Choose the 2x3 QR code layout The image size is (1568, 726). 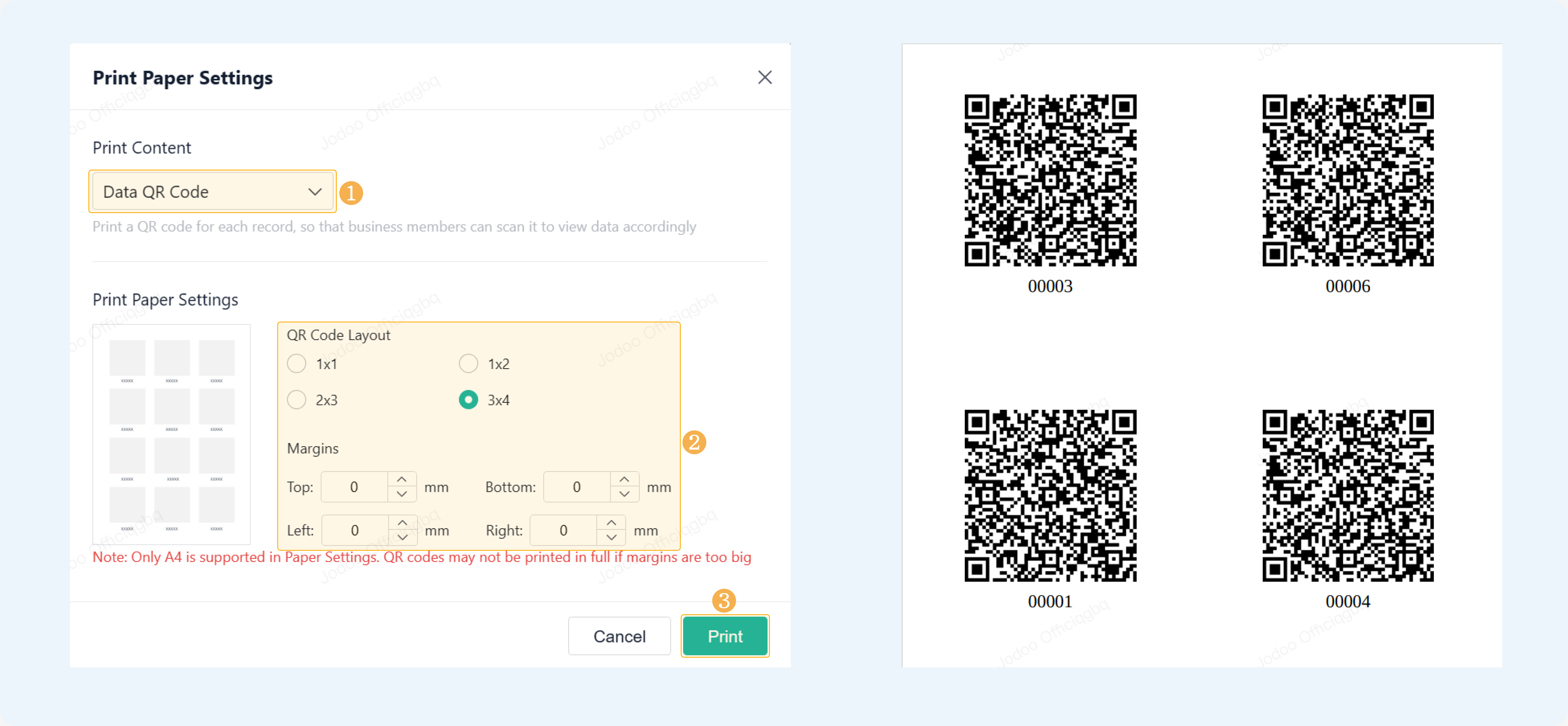click(x=296, y=400)
